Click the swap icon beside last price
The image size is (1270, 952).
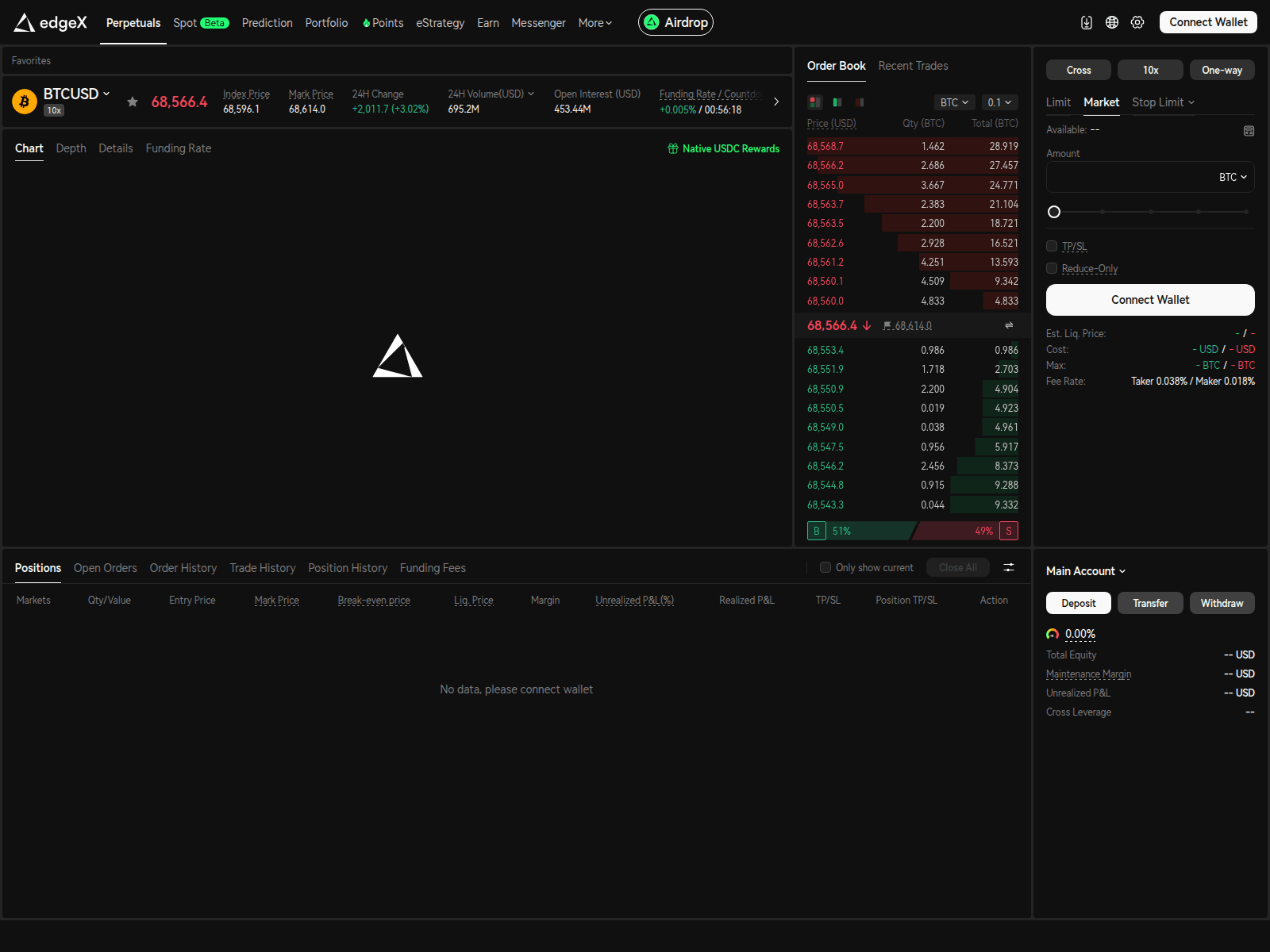1009,325
